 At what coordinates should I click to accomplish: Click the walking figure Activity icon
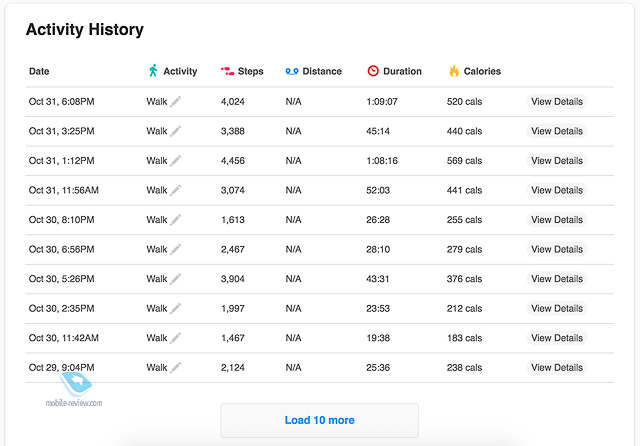pos(153,71)
